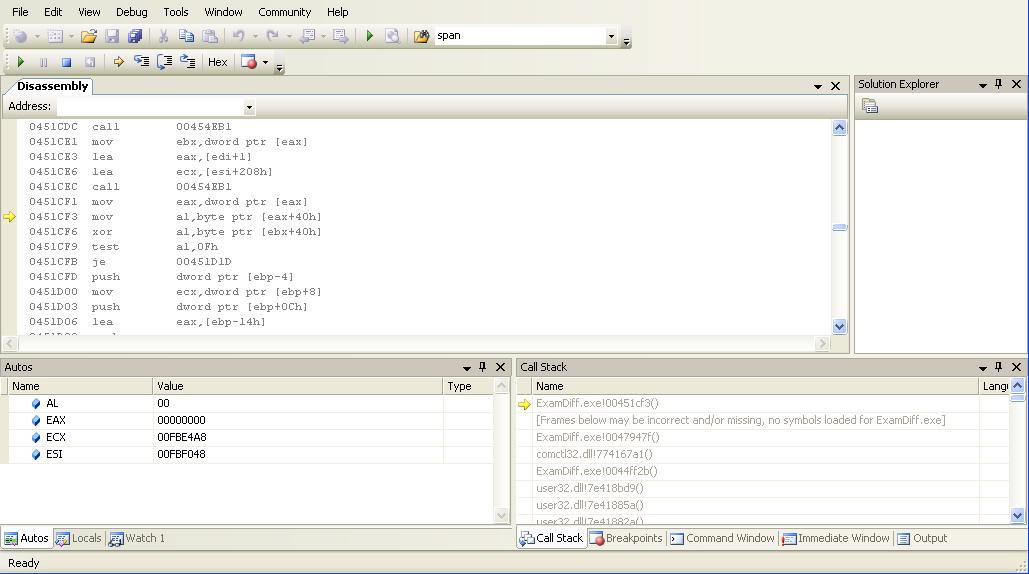Open the Immediate Window tab
The width and height of the screenshot is (1029, 574).
tap(835, 539)
